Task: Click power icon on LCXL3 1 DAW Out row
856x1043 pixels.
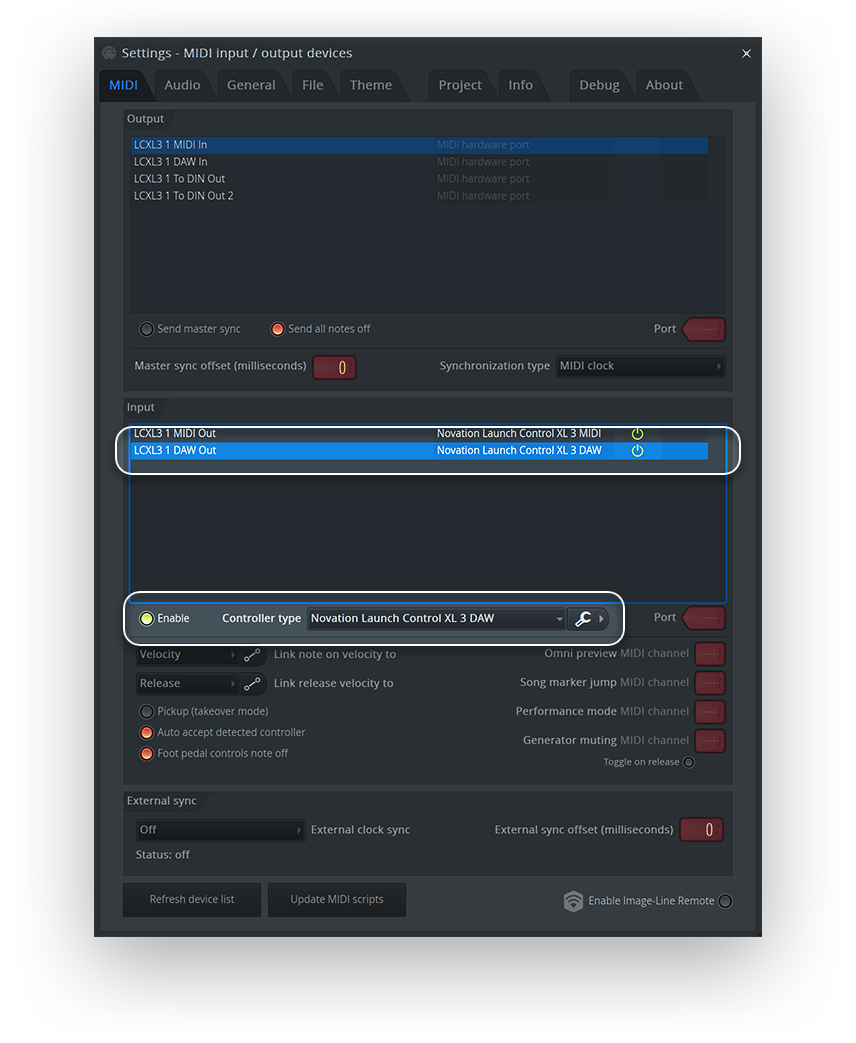Action: (637, 450)
